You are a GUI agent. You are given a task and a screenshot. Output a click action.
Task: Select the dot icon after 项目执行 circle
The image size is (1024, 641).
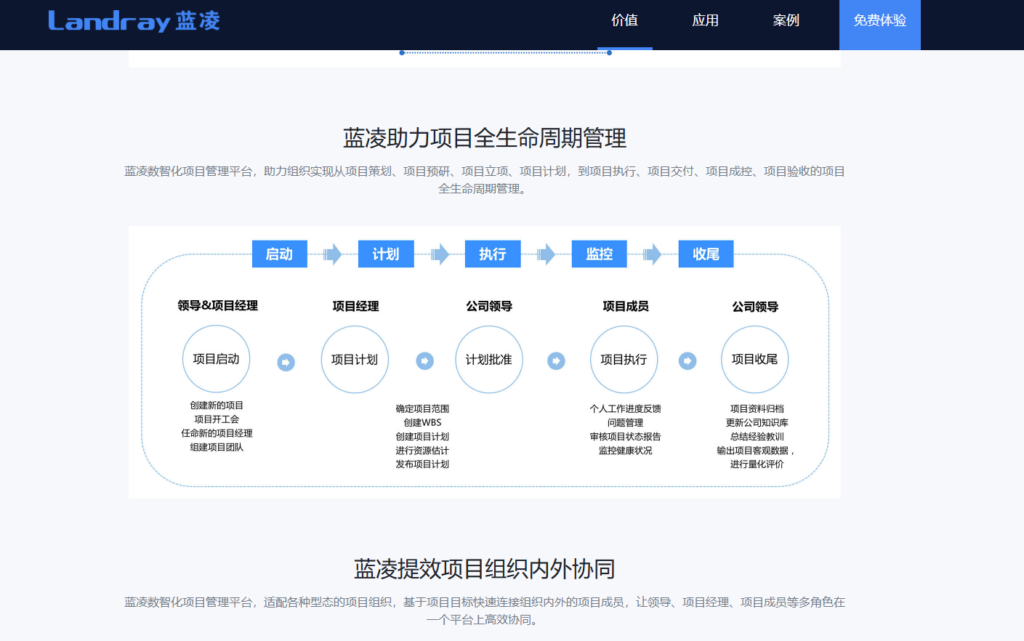(x=688, y=362)
